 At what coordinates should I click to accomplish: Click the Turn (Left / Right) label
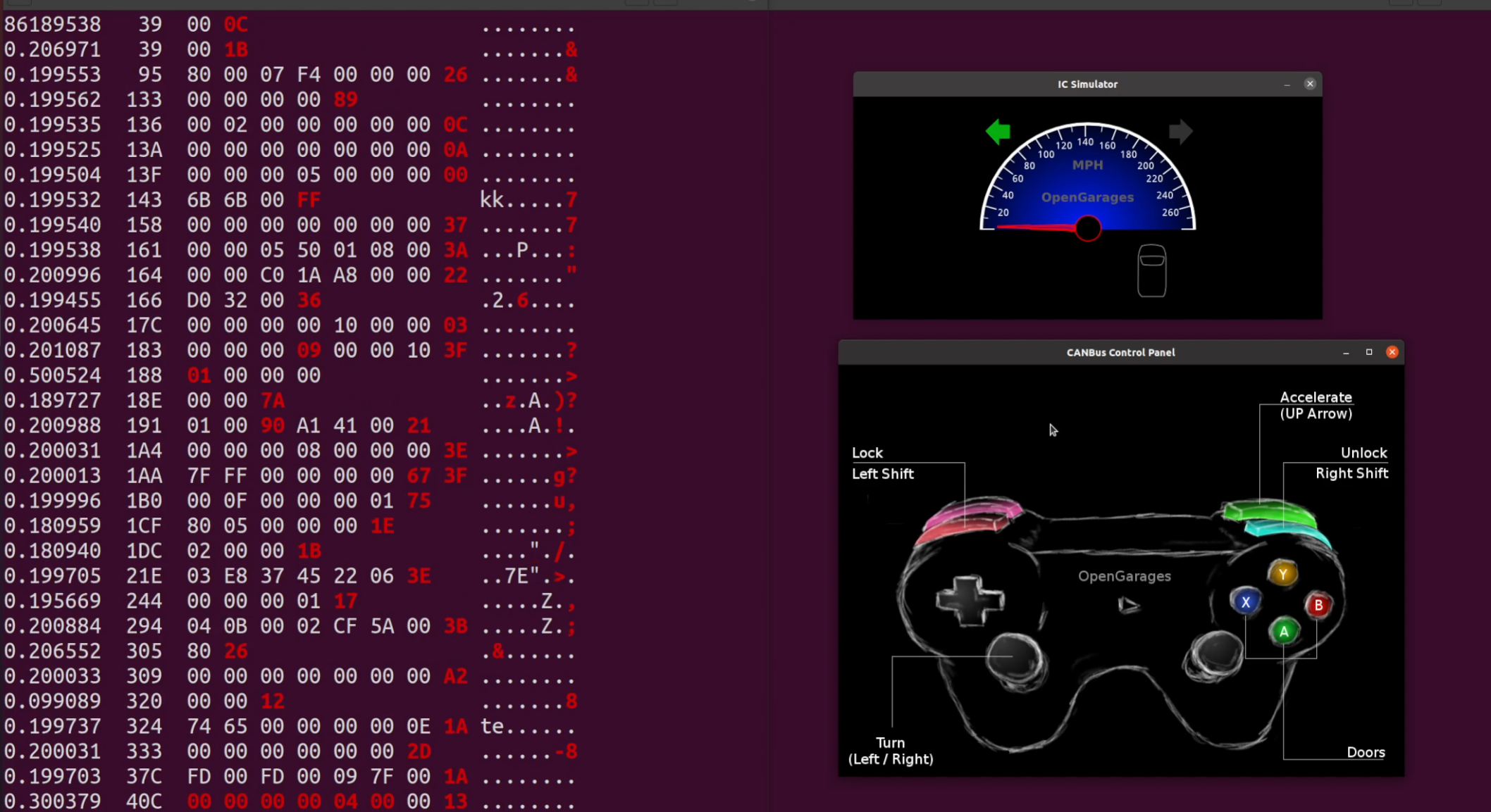click(x=891, y=751)
